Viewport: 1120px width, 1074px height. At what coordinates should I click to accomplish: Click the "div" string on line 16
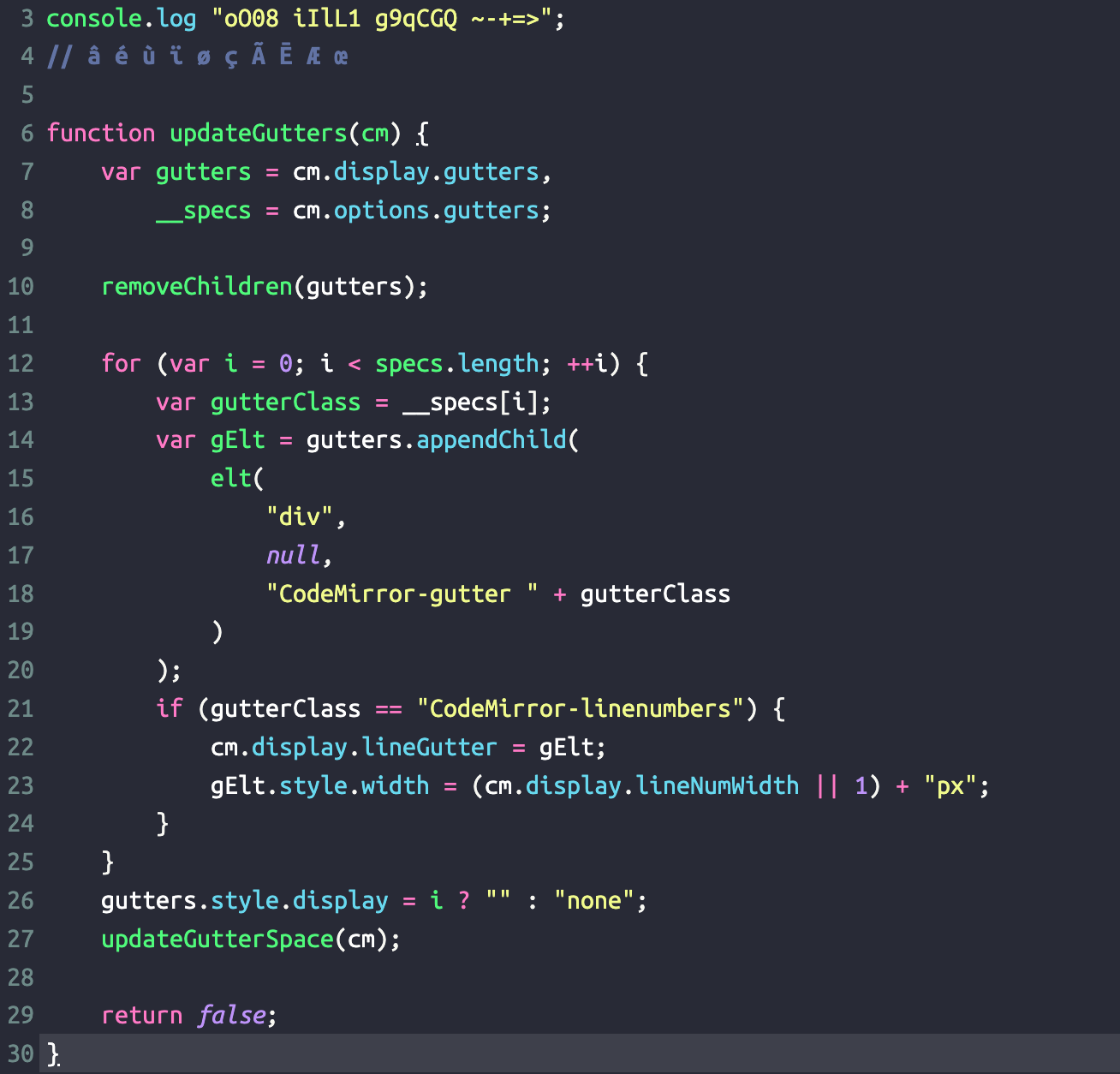point(300,516)
